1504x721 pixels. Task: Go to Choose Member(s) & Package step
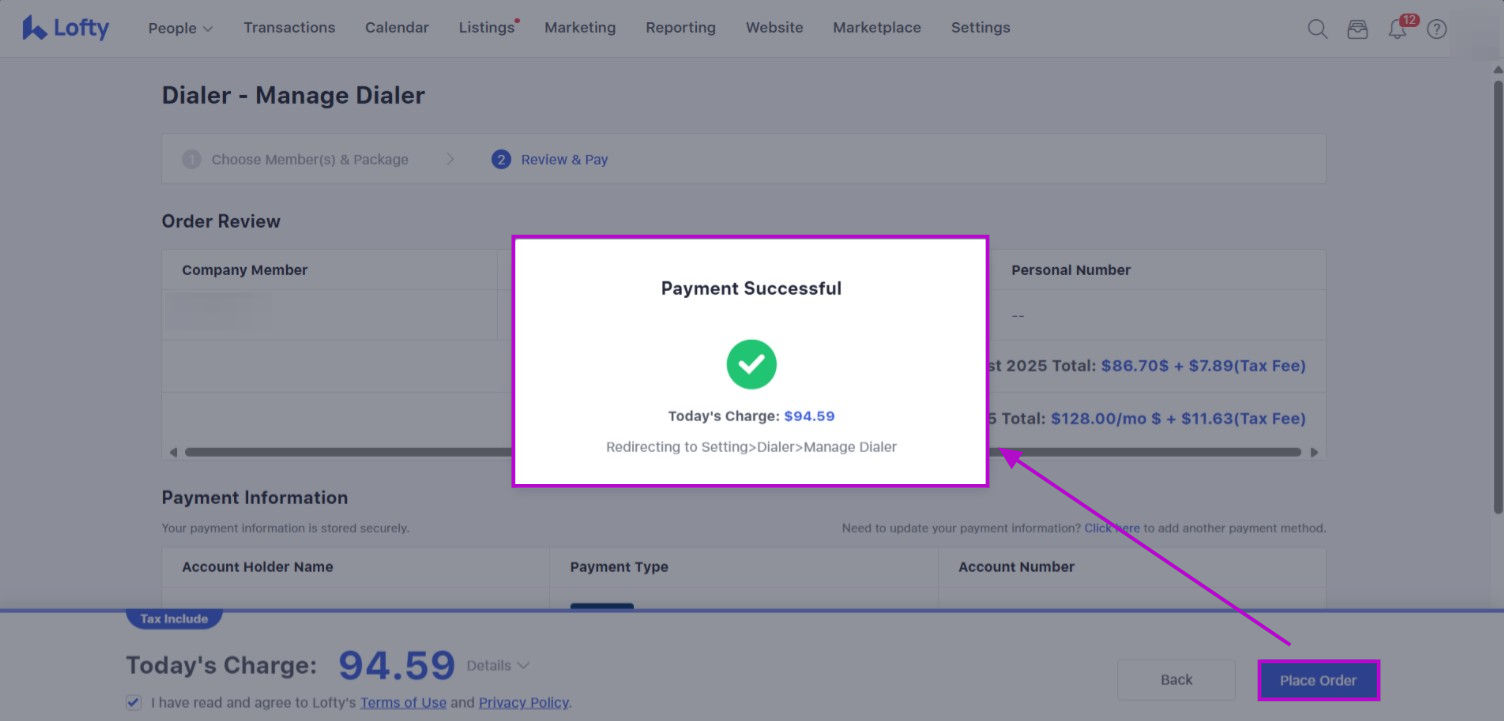tap(309, 159)
